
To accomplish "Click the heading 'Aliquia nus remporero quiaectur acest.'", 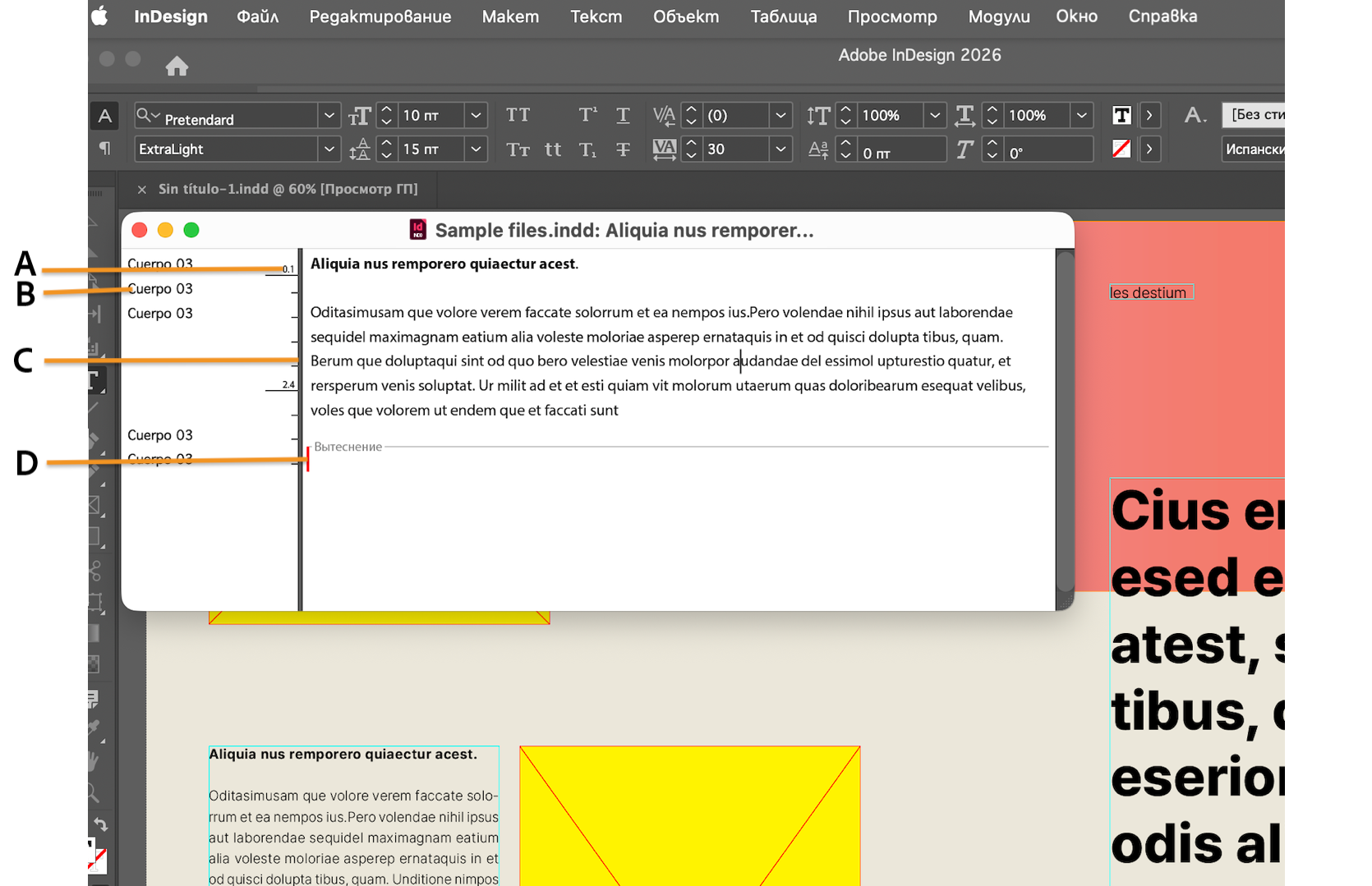I will click(444, 264).
